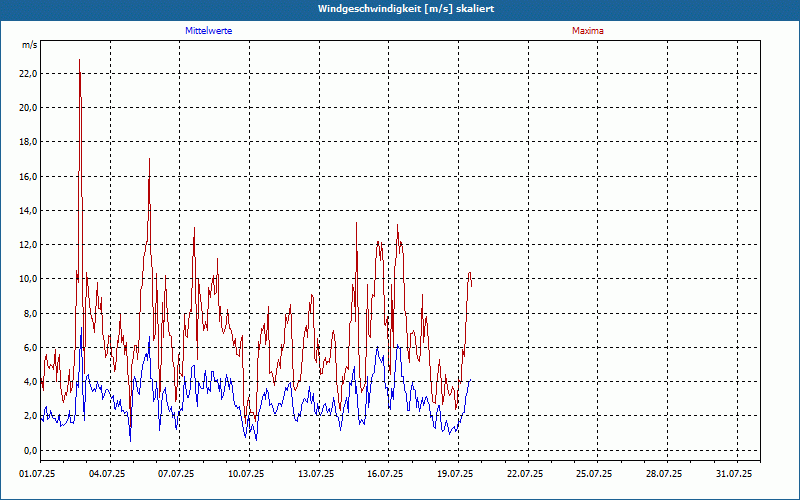The width and height of the screenshot is (800, 500).
Task: Click the '22,0' y-axis value
Action: [27, 73]
